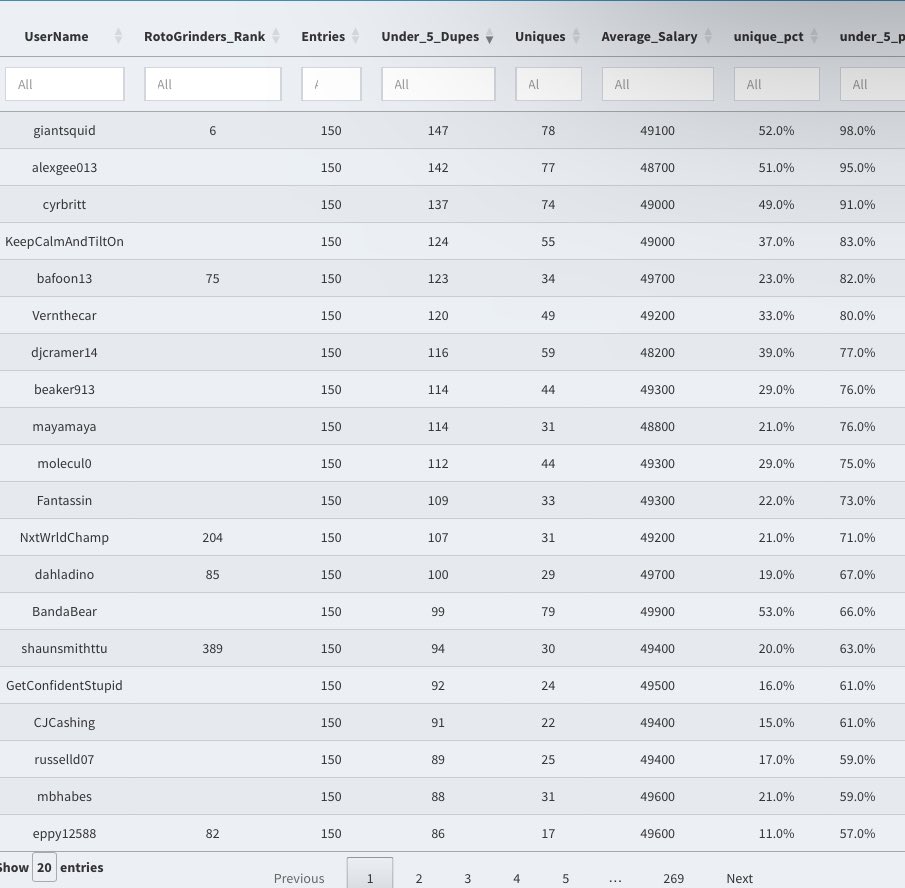Click 53.0% unique_pct in BandaBear row
Image resolution: width=905 pixels, height=888 pixels.
[x=776, y=611]
